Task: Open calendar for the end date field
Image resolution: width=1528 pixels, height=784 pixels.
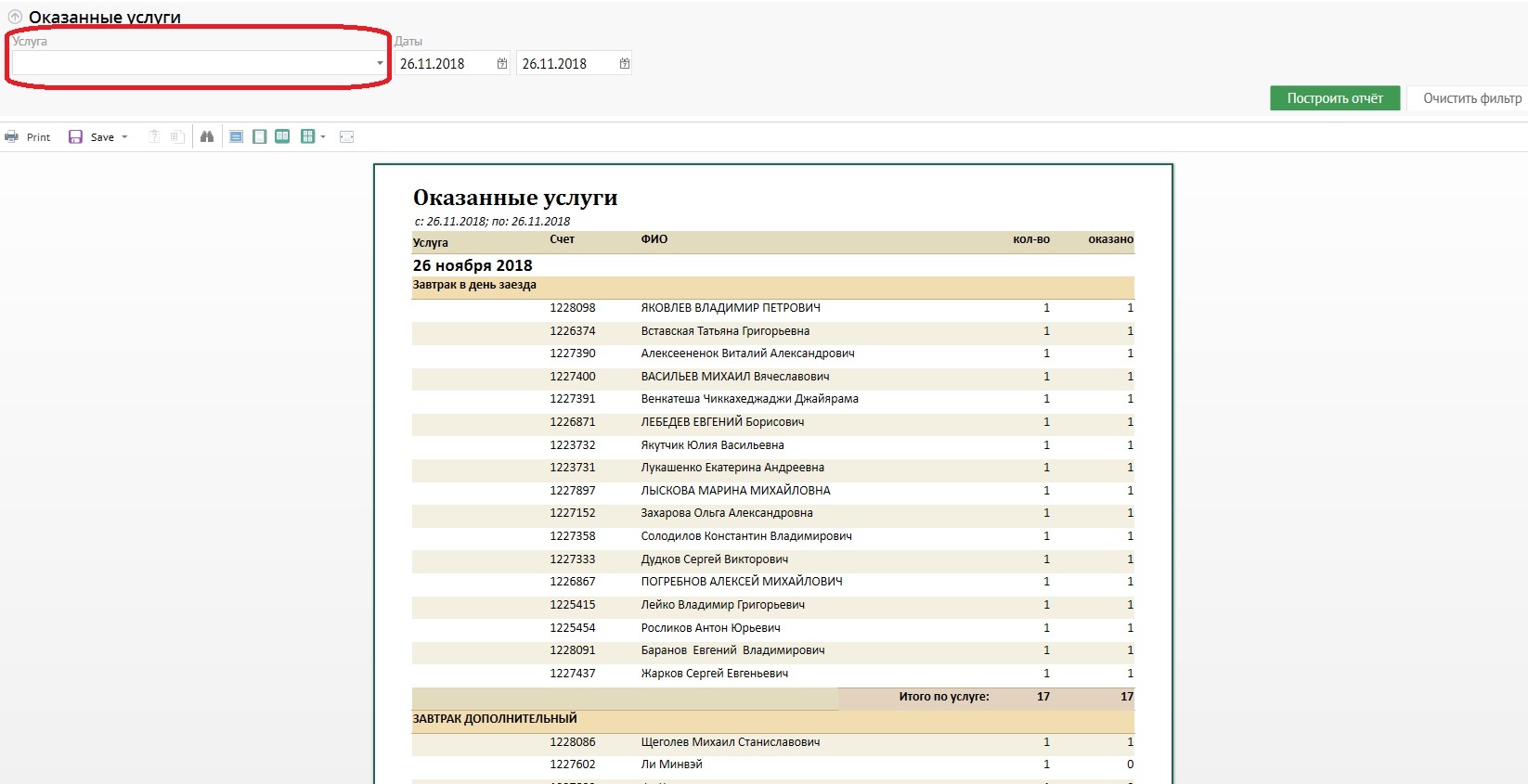Action: coord(625,63)
